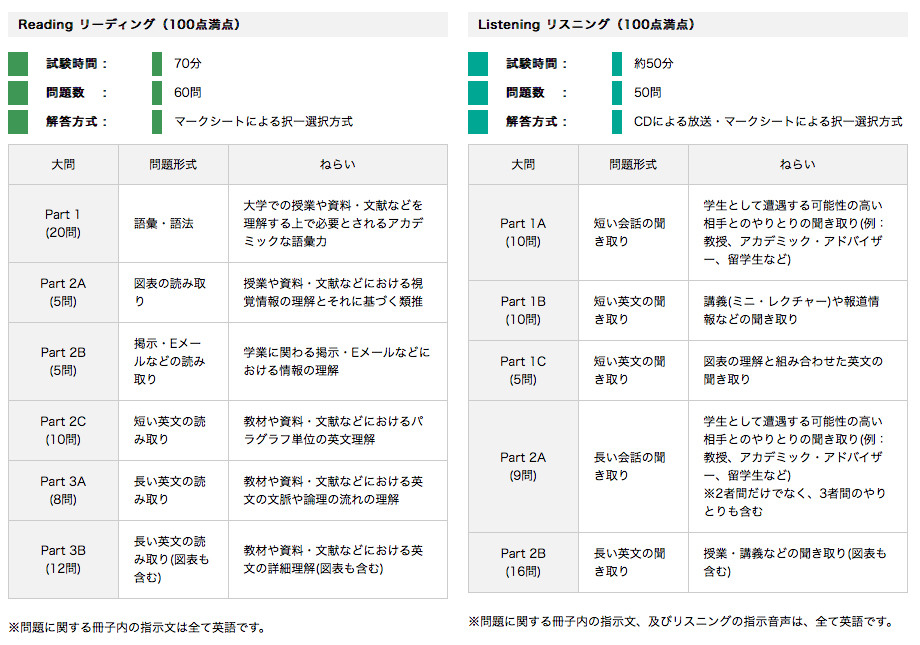This screenshot has width=920, height=645.
Task: Click the 学業に関わる掲示・Eメール description cell
Action: 338,362
